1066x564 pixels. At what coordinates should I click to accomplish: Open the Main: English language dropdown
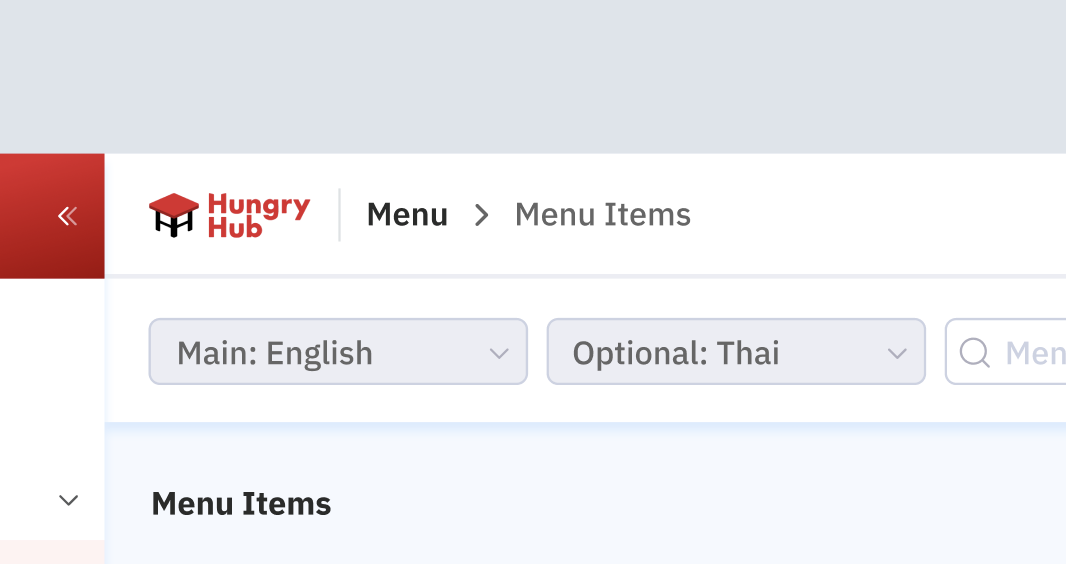tap(337, 352)
